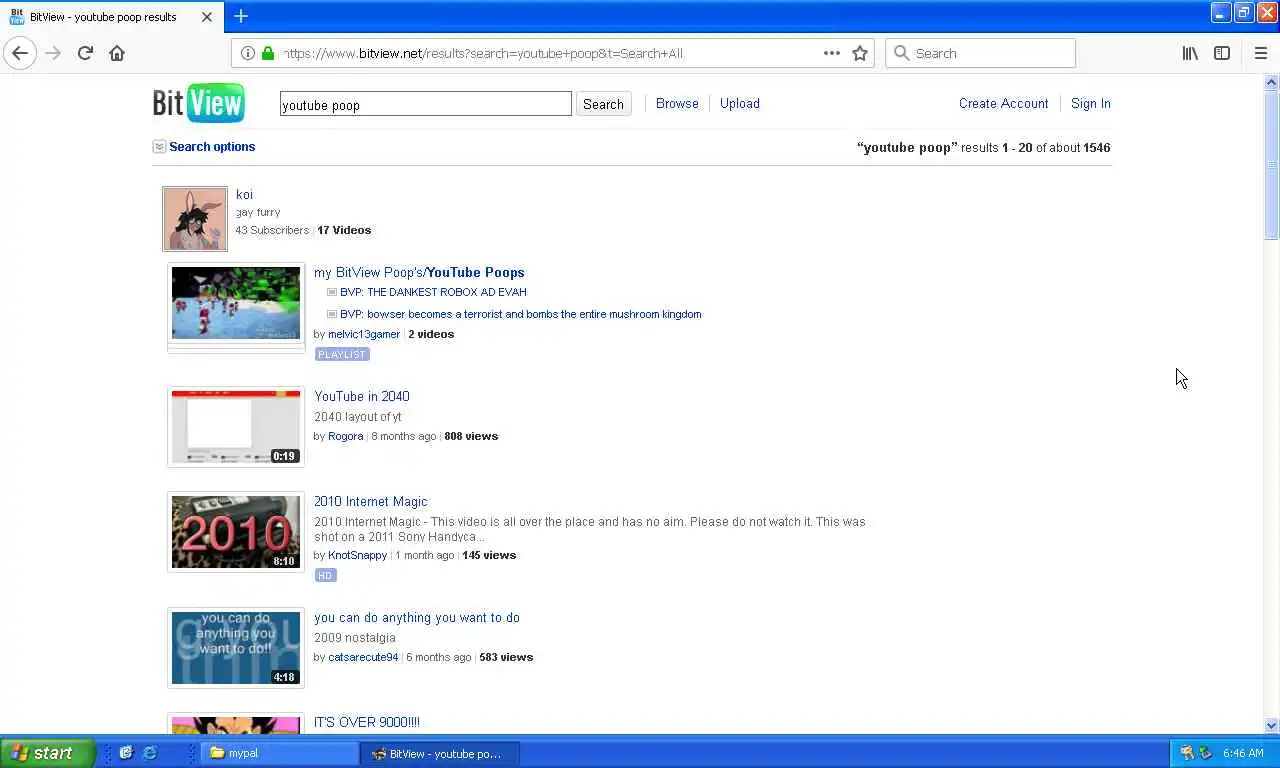1280x768 pixels.
Task: Go back with the browser back arrow
Action: pos(20,53)
